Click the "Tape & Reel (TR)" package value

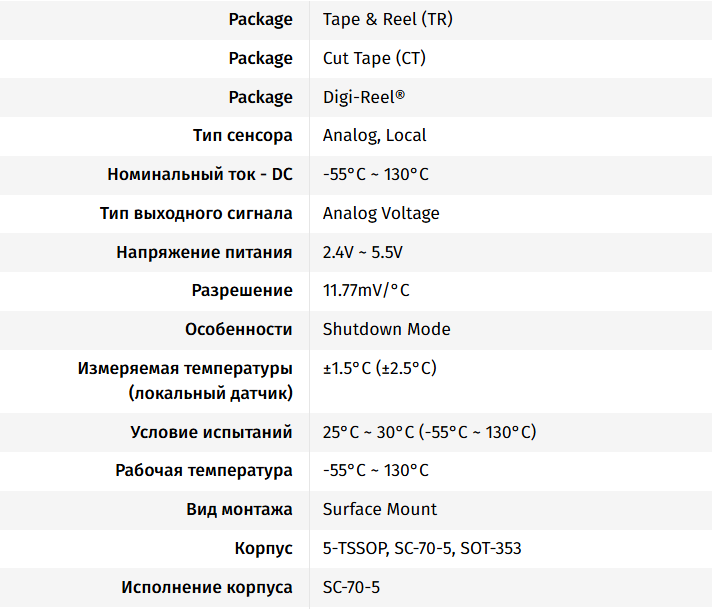[x=387, y=19]
